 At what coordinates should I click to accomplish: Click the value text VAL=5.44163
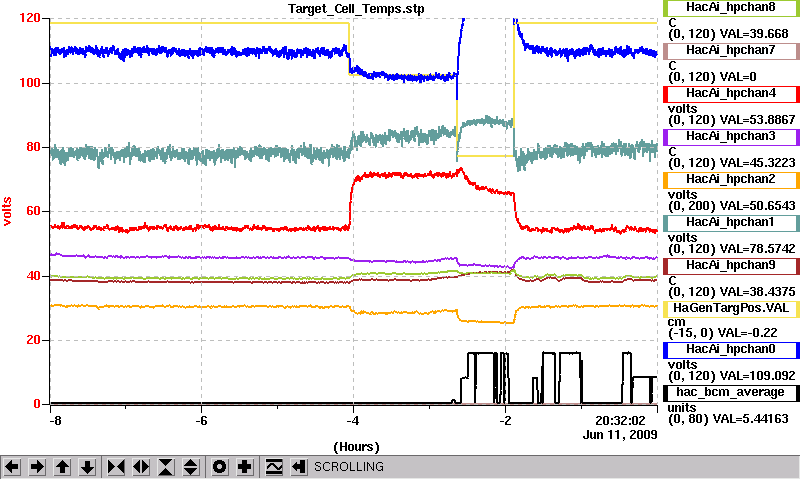coord(750,419)
